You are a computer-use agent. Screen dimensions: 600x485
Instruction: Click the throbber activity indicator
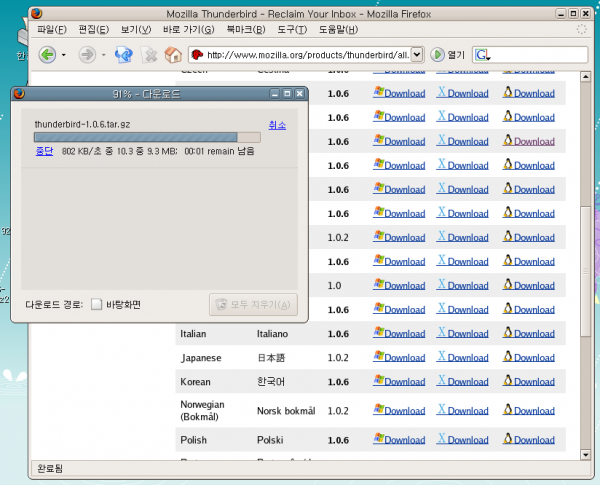click(581, 29)
